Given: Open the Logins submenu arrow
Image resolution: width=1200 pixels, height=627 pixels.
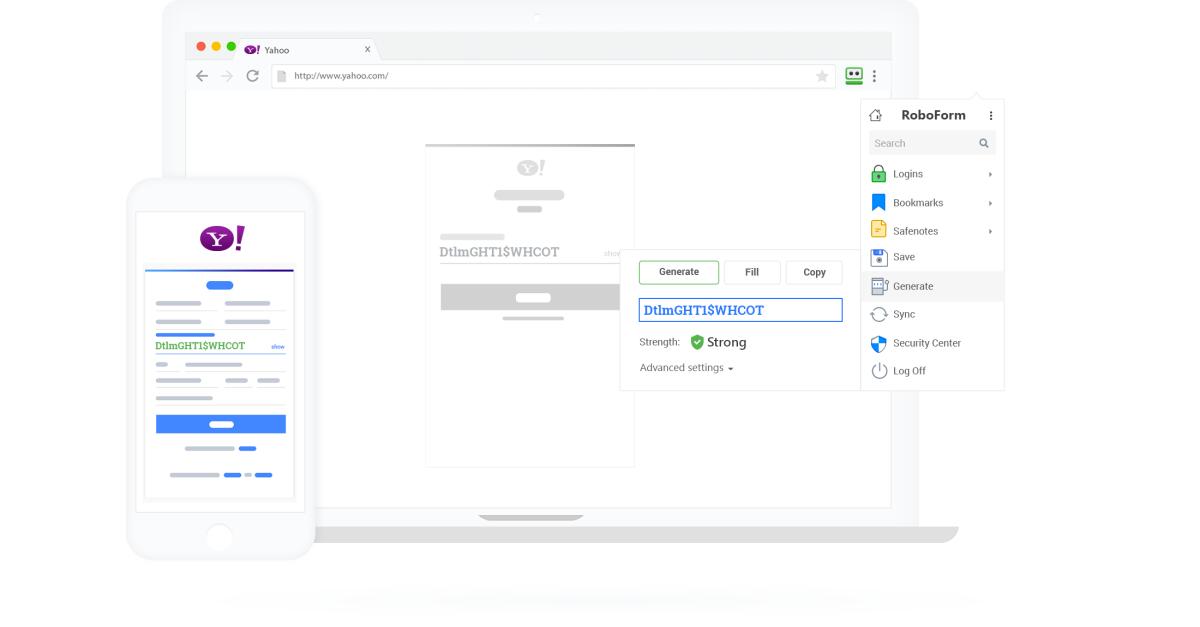Looking at the screenshot, I should pyautogui.click(x=990, y=173).
